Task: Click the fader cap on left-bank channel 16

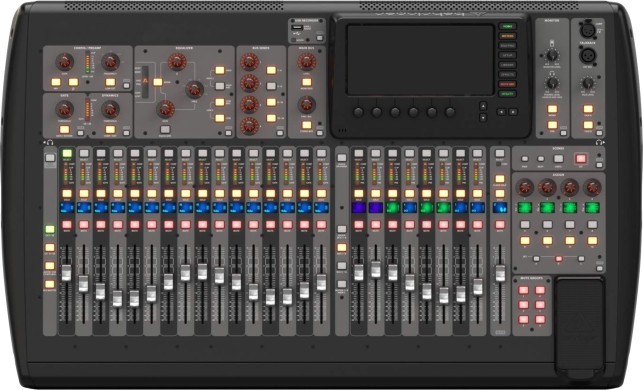Action: click(x=321, y=283)
